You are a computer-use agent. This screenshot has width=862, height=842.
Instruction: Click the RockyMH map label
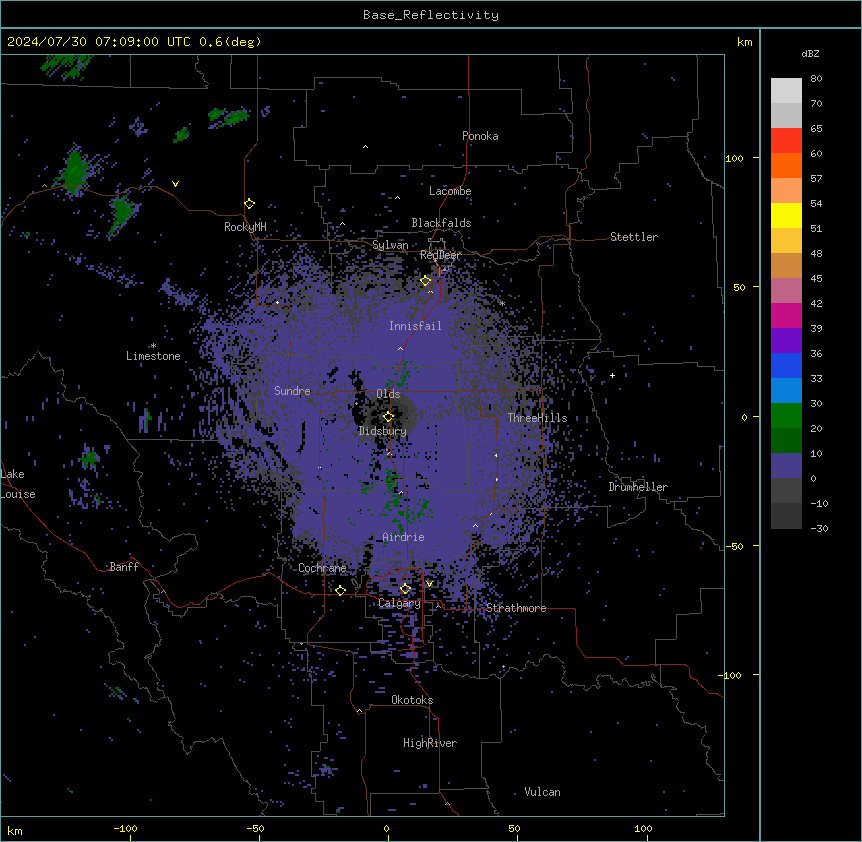[x=245, y=226]
